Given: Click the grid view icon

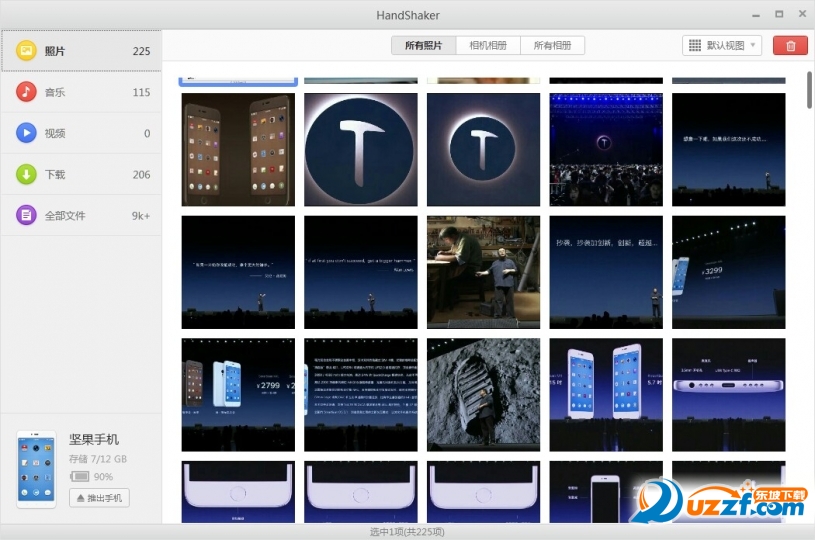Looking at the screenshot, I should pos(695,46).
